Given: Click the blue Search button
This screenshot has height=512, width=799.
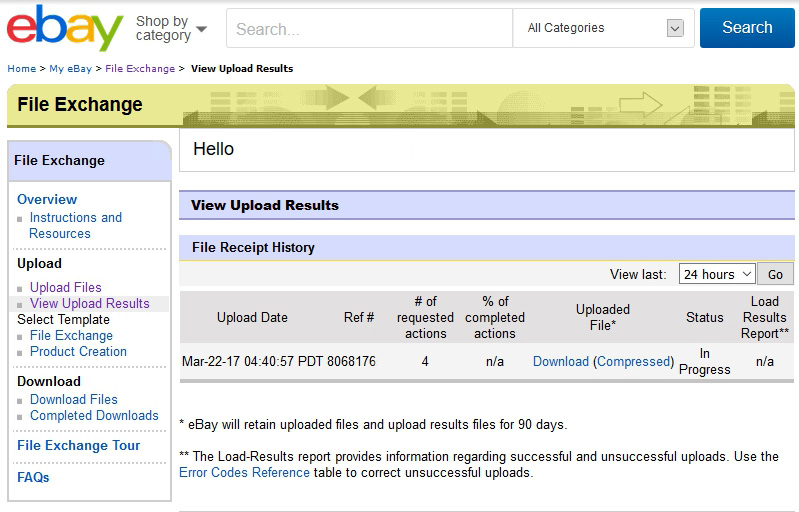Looking at the screenshot, I should (x=747, y=28).
